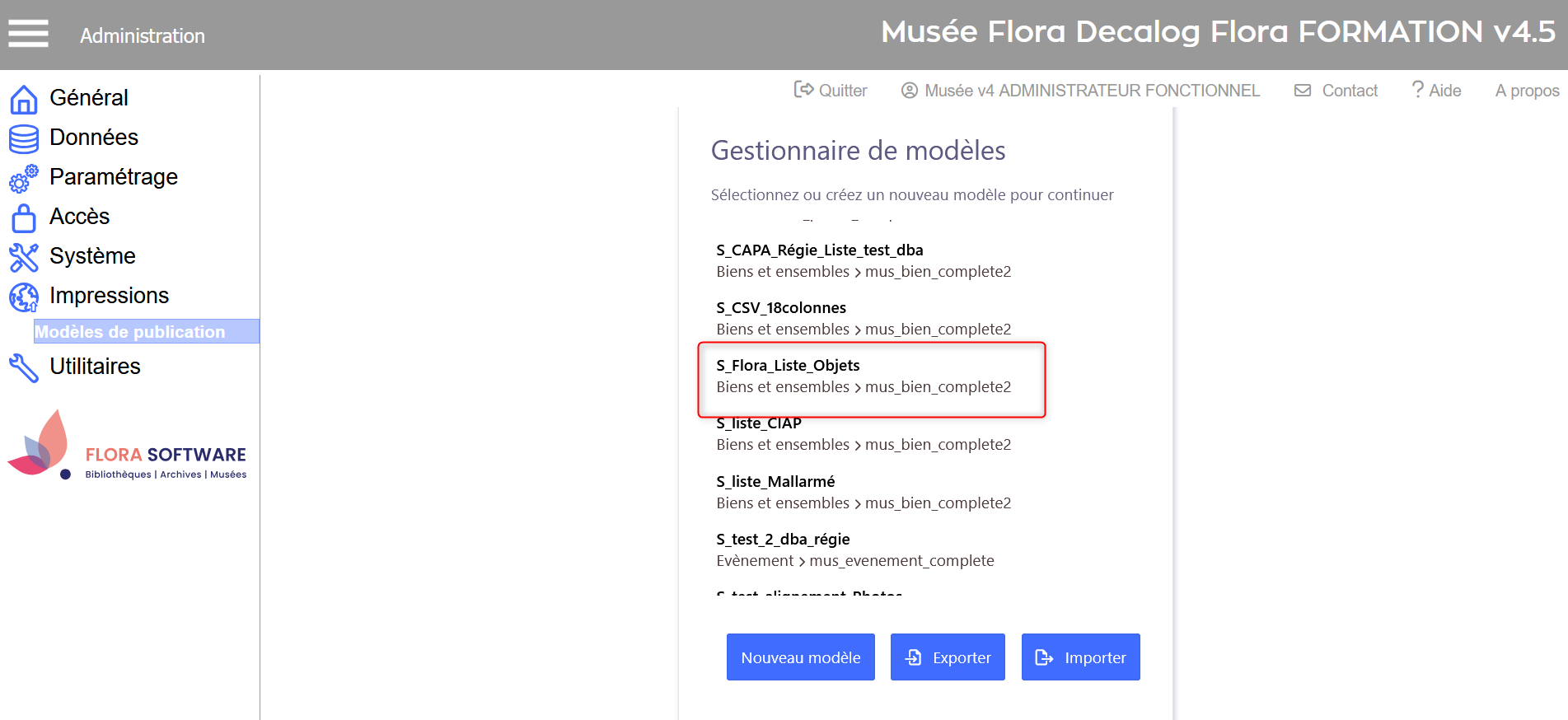Click the Données database icon
The image size is (1568, 720).
[x=24, y=138]
